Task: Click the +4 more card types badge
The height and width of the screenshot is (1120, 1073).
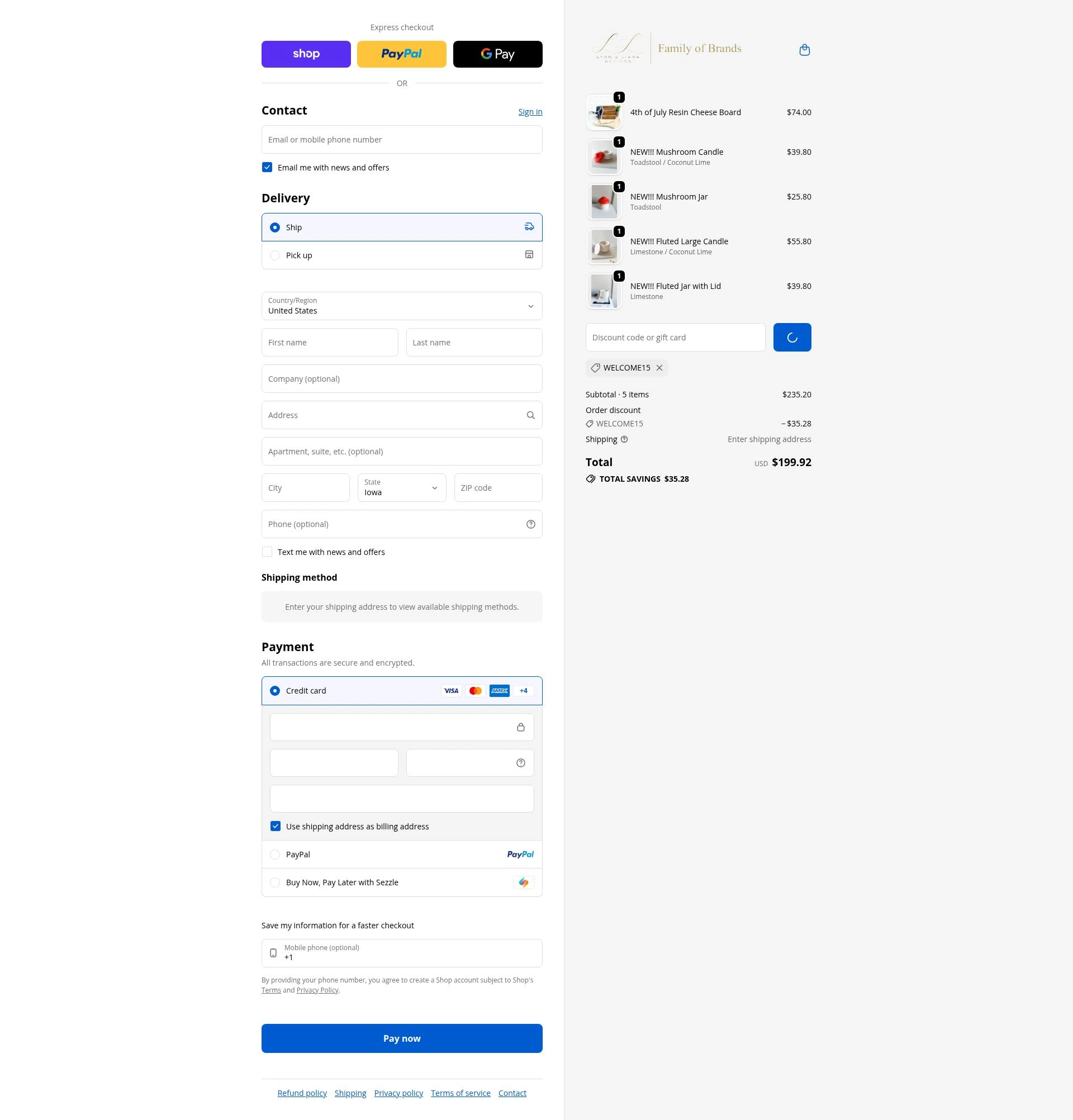Action: click(x=523, y=691)
